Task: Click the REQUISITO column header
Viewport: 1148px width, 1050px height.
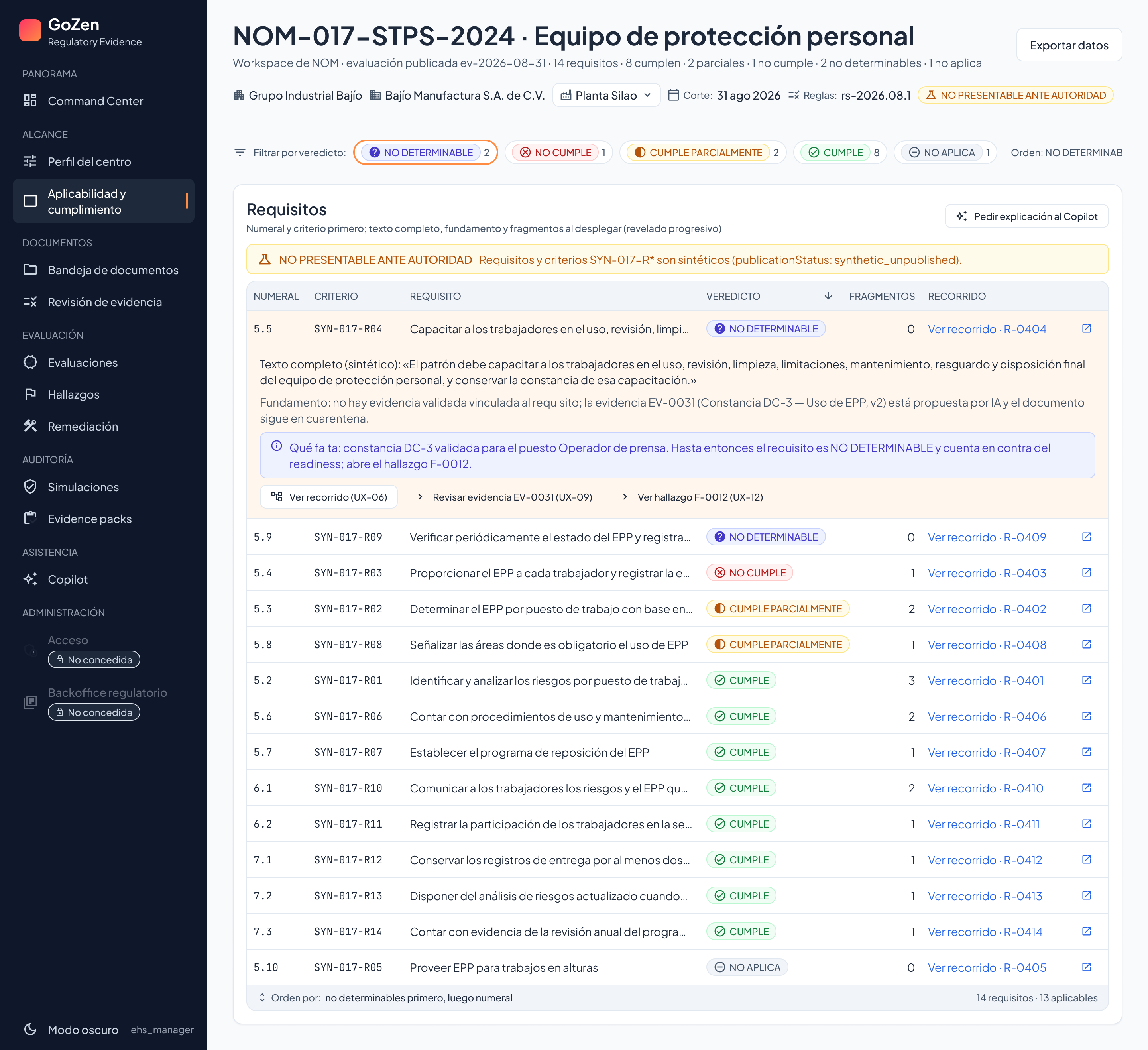Action: (435, 296)
